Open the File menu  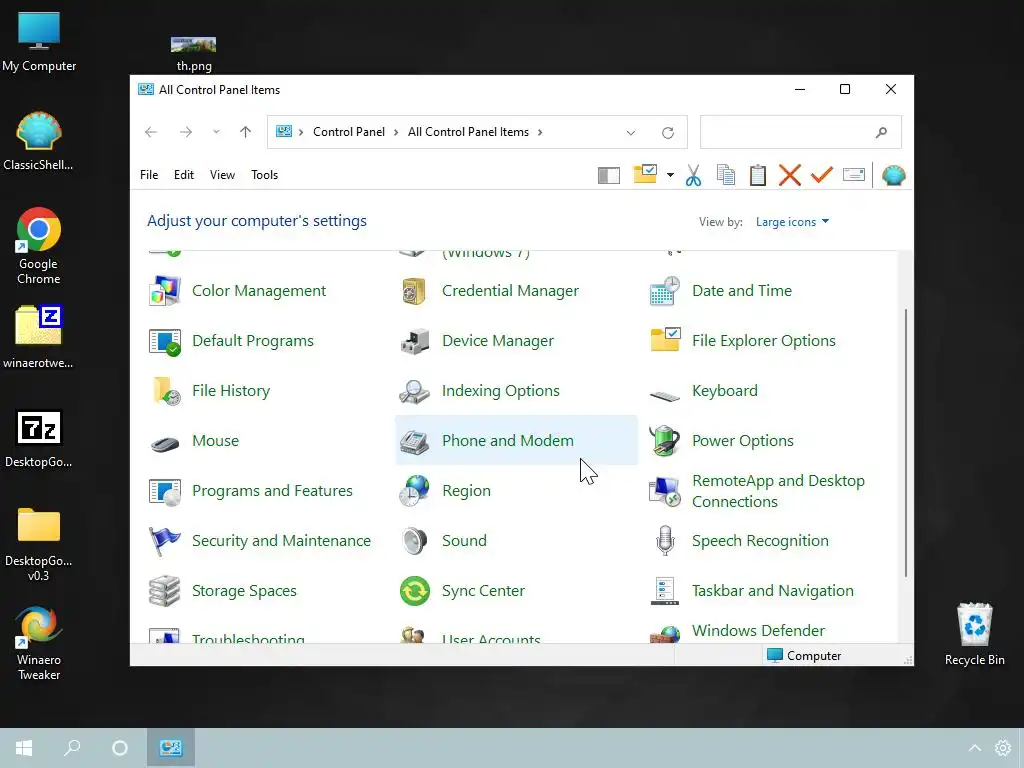(x=149, y=175)
